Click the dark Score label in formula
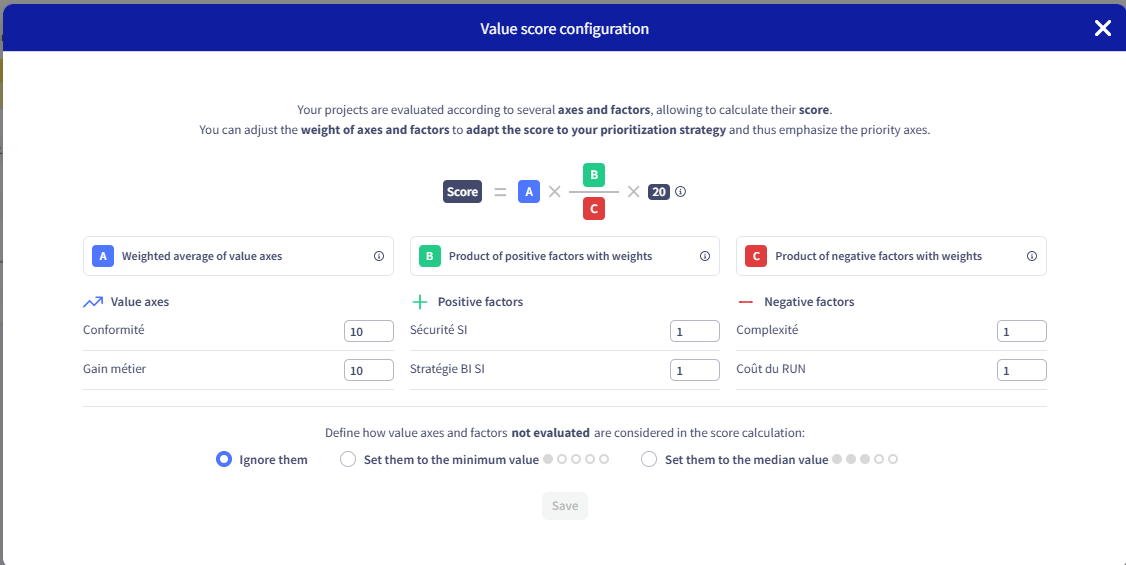This screenshot has width=1126, height=565. coord(462,192)
